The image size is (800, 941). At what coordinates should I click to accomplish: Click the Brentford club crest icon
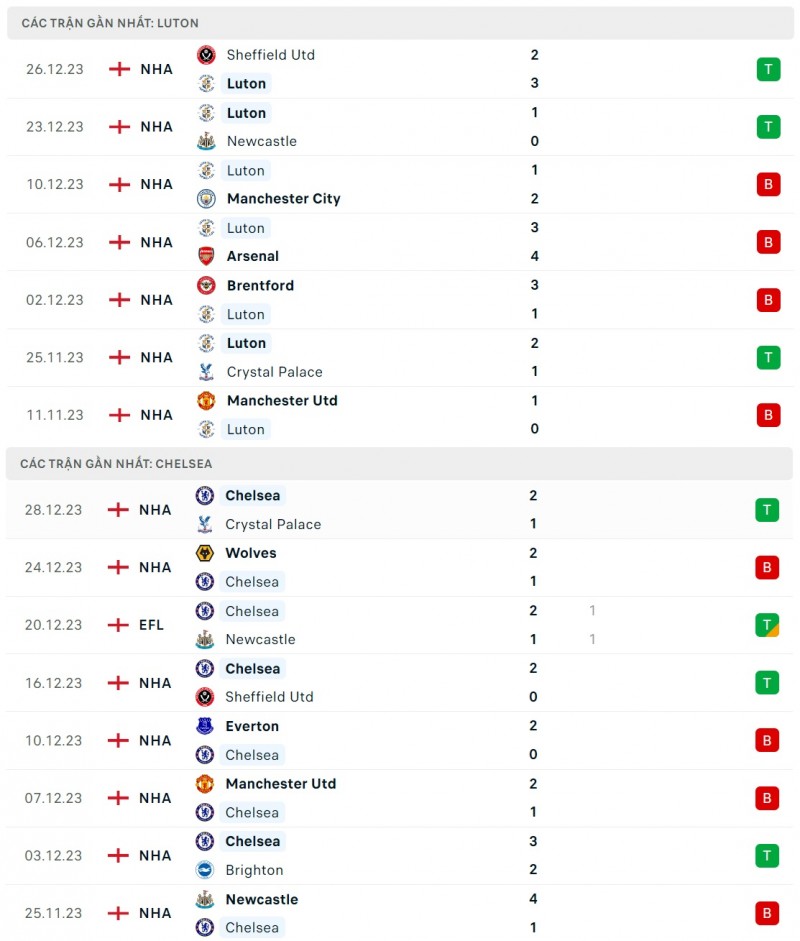click(x=206, y=285)
